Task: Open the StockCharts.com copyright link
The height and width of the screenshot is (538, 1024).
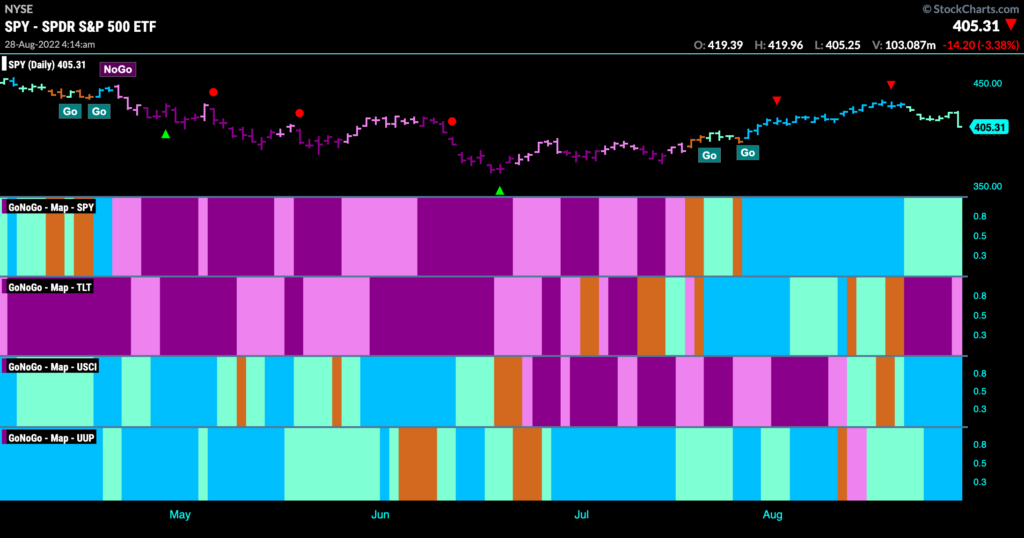Action: click(x=970, y=9)
